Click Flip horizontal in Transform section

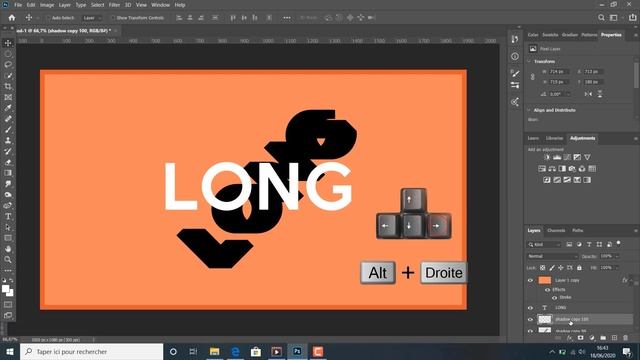point(588,94)
